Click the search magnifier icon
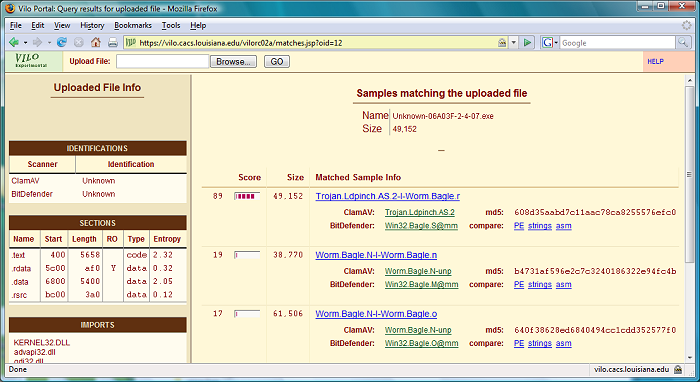This screenshot has height=382, width=700. point(683,43)
